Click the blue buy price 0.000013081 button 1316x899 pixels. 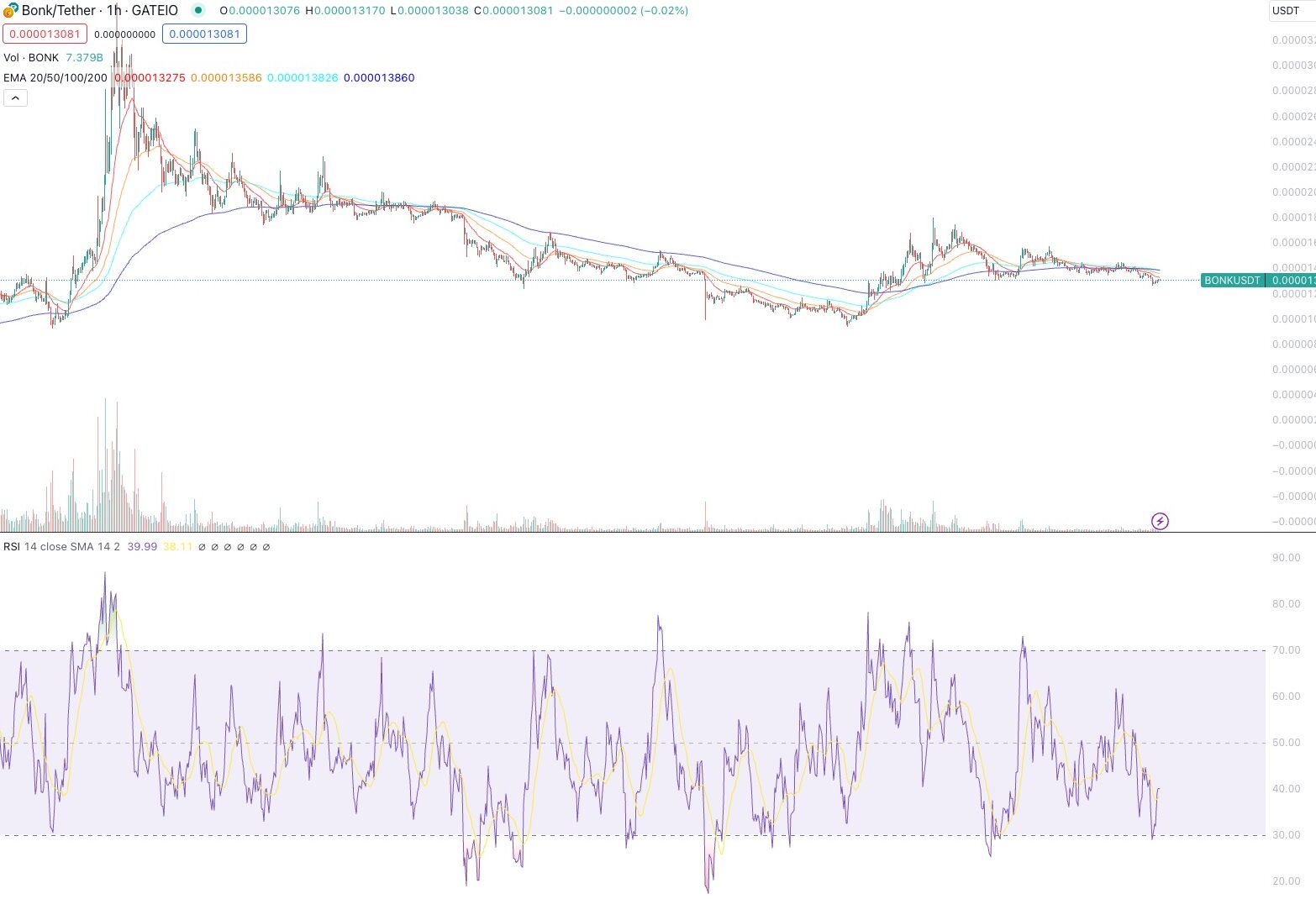point(204,34)
